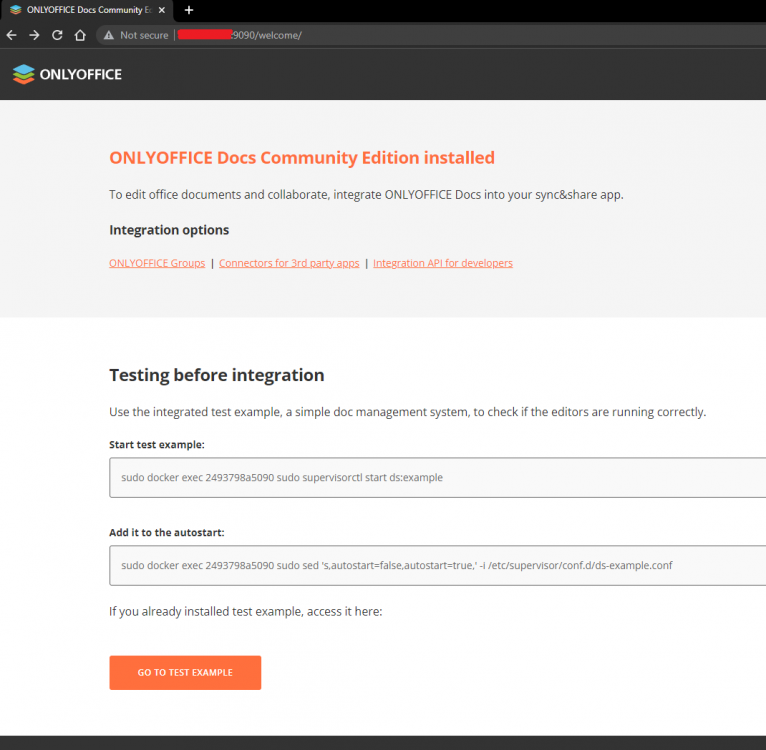Click the 'Add it to the autostart:' label
Image resolution: width=766 pixels, height=750 pixels.
[x=167, y=533]
